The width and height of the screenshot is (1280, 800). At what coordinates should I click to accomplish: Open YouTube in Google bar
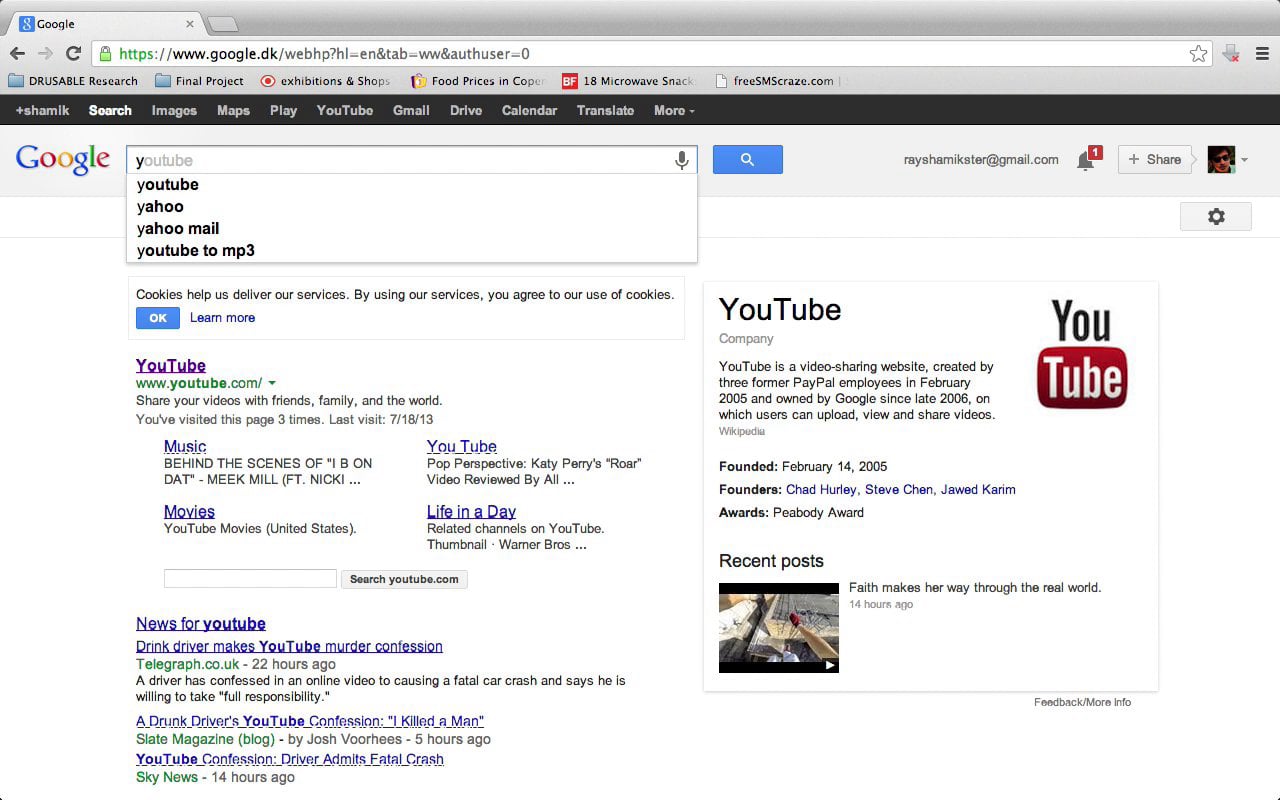point(345,110)
